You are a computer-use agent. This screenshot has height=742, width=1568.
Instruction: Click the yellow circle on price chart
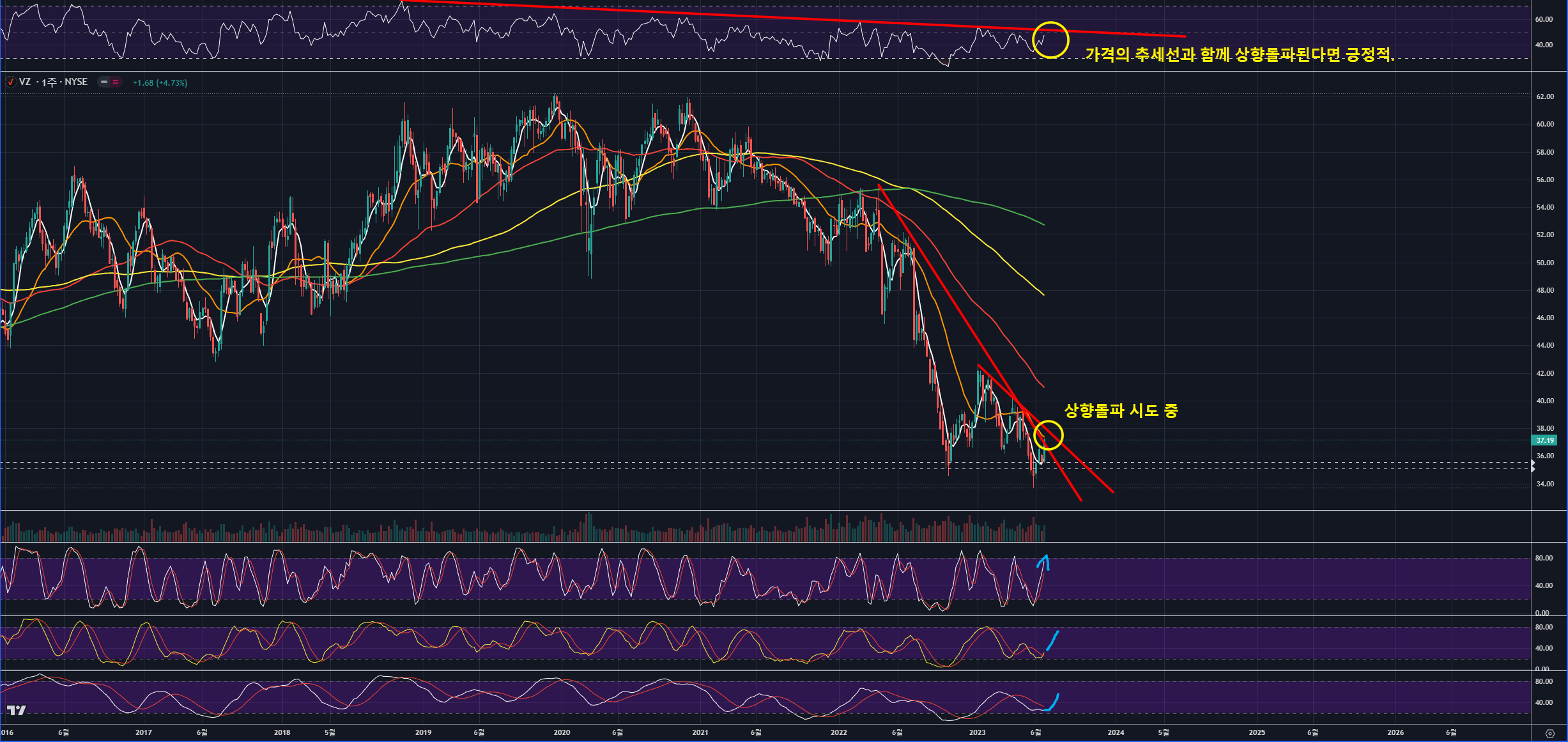[1048, 421]
